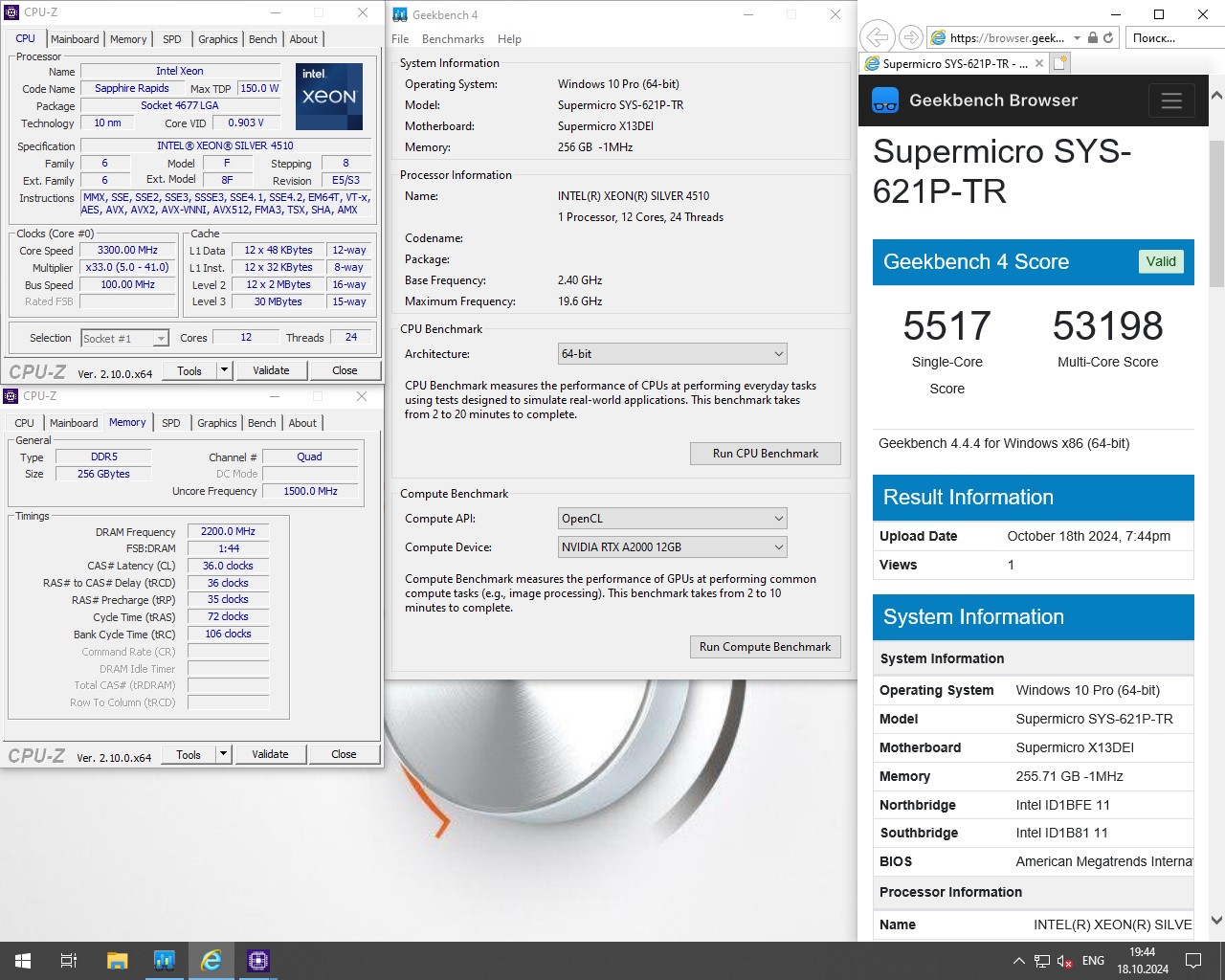Click the browser search box

pyautogui.click(x=1173, y=37)
